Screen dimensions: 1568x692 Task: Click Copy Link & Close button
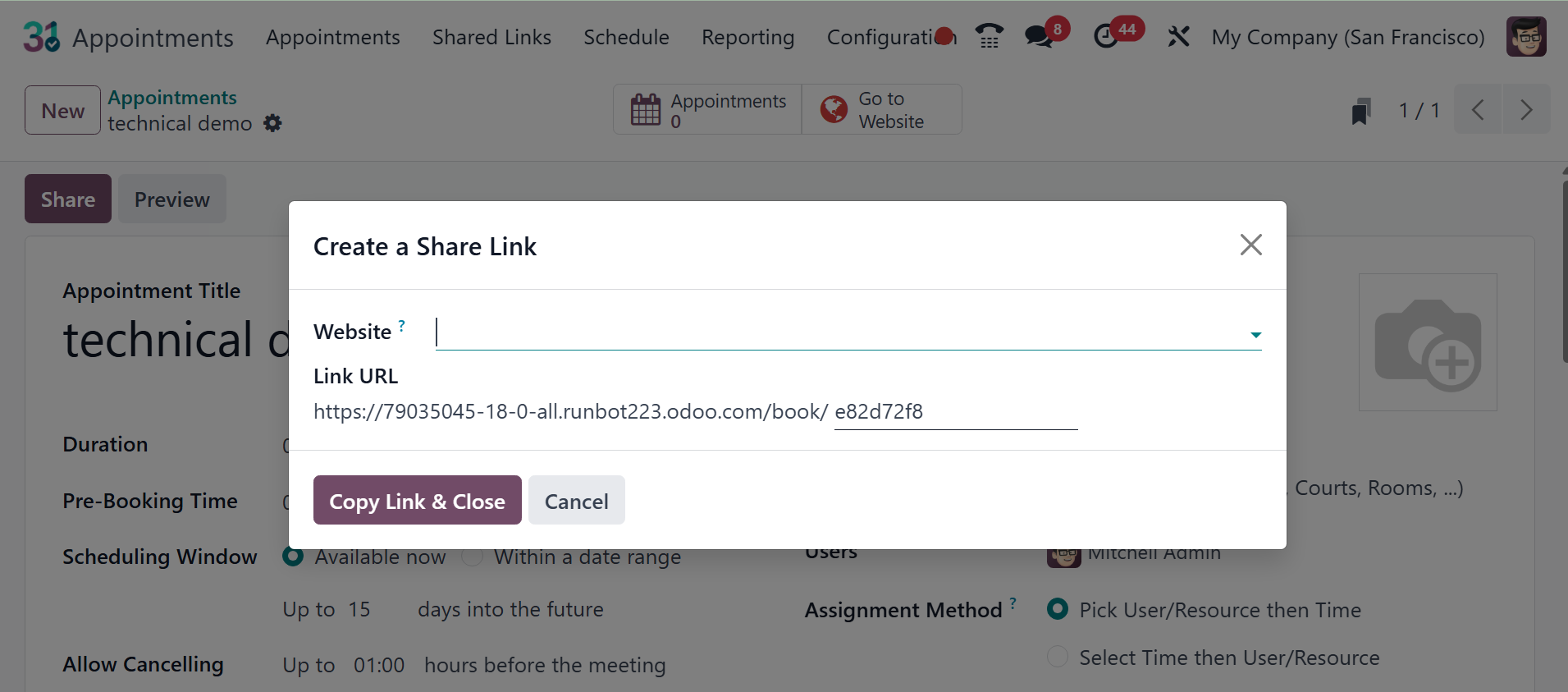tap(417, 501)
